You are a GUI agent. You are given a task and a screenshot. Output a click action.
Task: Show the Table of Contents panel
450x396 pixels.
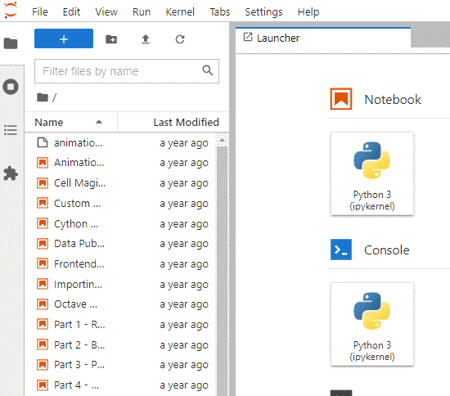[11, 130]
